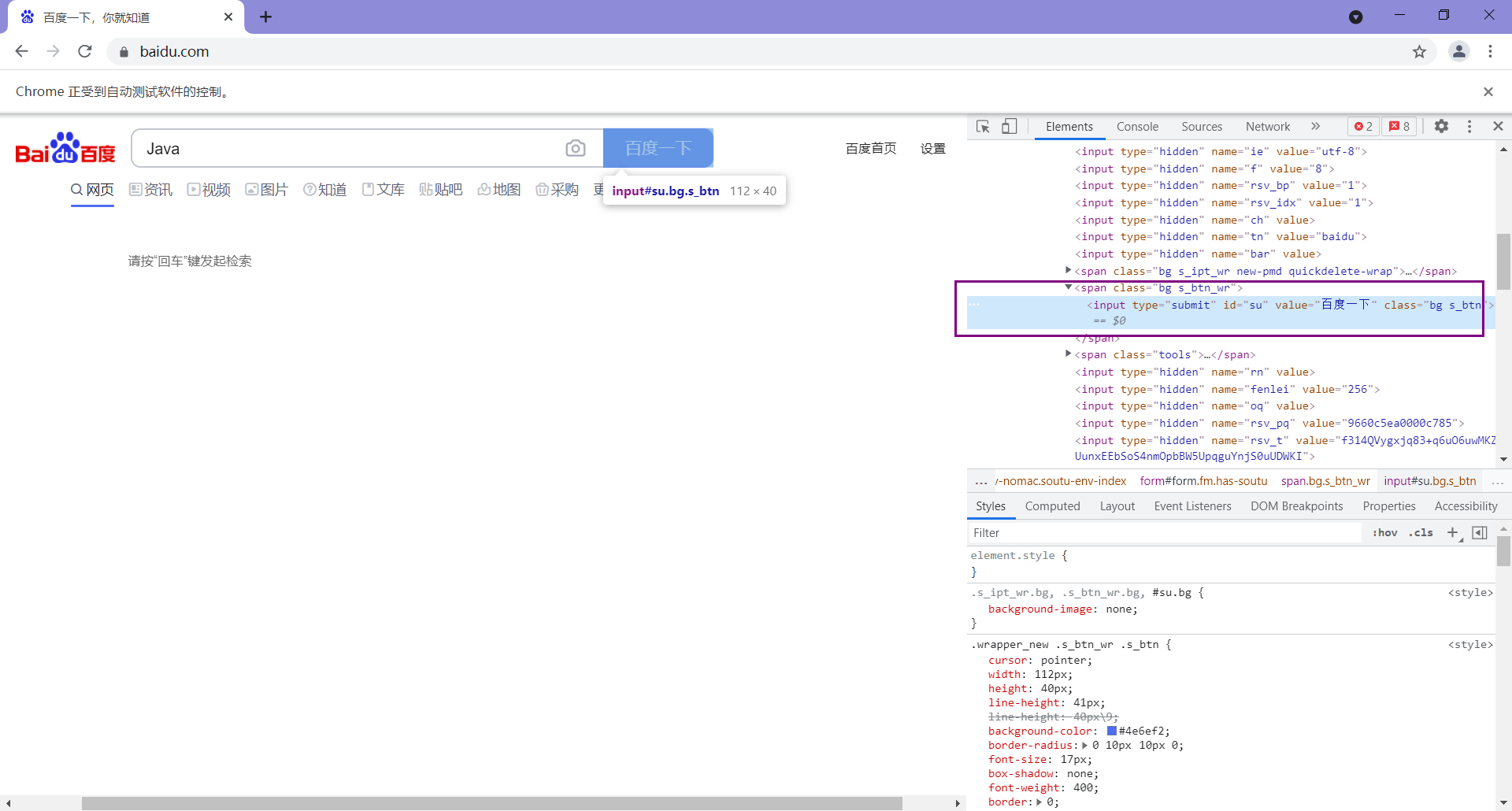Open the DOM Breakpoints pane tab
This screenshot has width=1512, height=811.
tap(1296, 506)
